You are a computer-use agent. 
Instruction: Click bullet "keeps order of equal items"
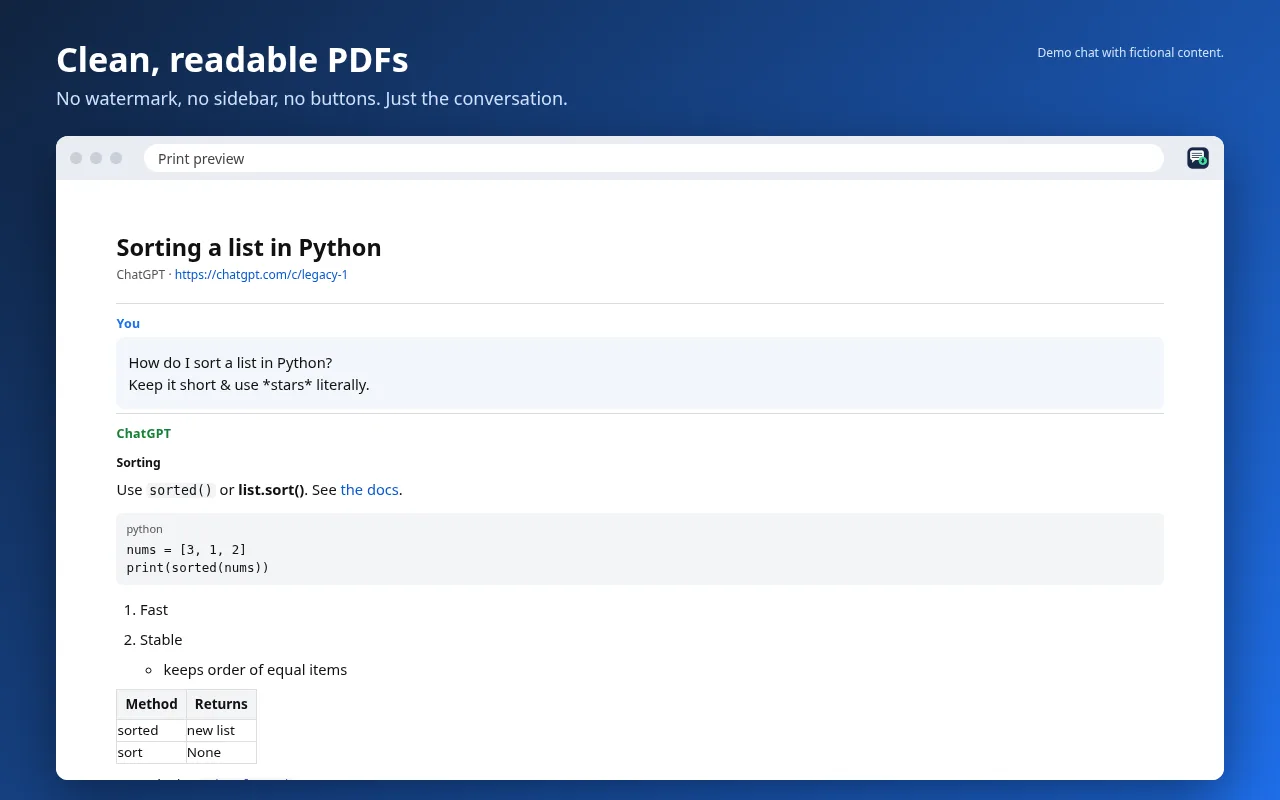255,670
